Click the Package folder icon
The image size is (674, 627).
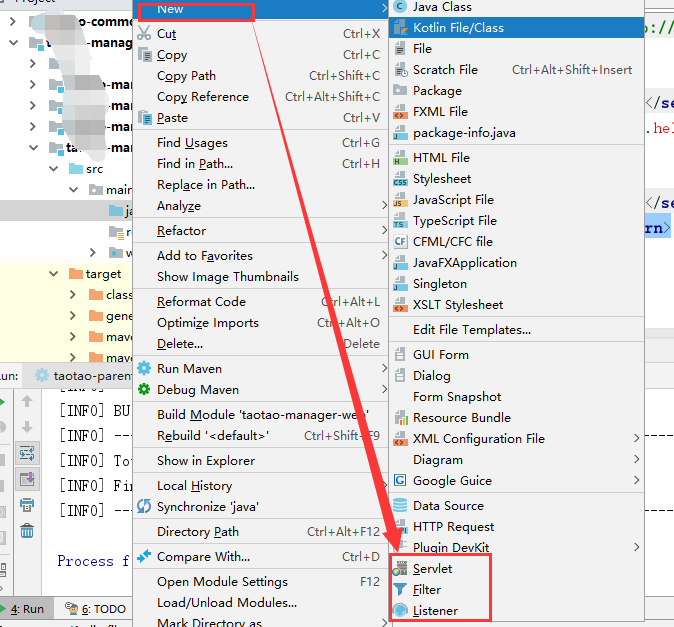click(400, 90)
